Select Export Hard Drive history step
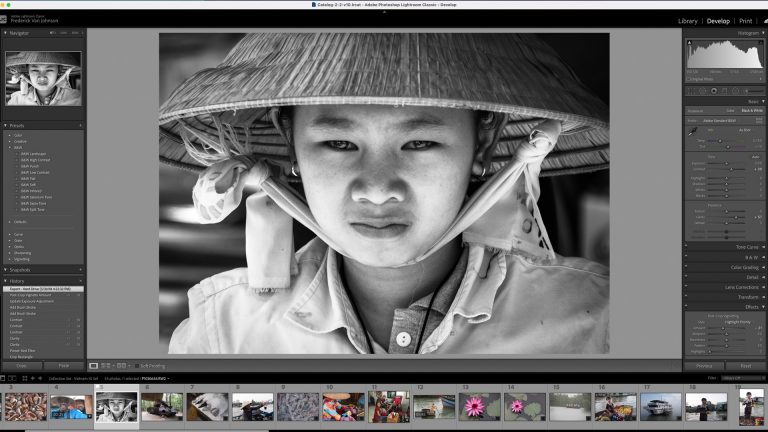The height and width of the screenshot is (432, 768). [x=43, y=289]
